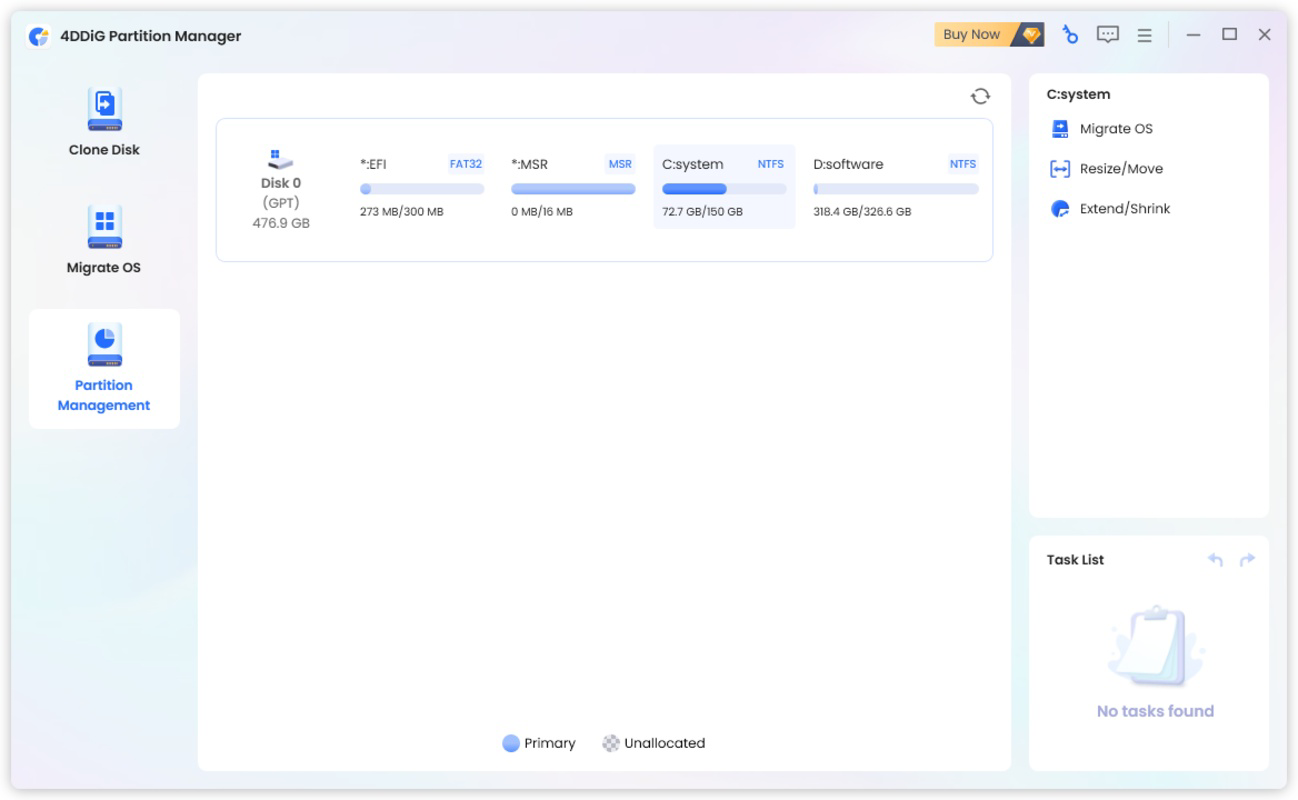Viewport: 1298px width, 800px height.
Task: Click the 72.7 GB/150 GB size text
Action: tap(702, 212)
